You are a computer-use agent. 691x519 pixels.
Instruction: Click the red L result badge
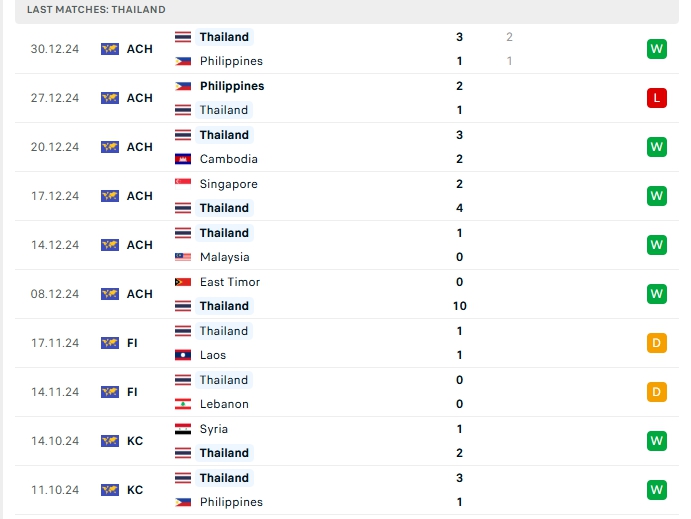656,98
